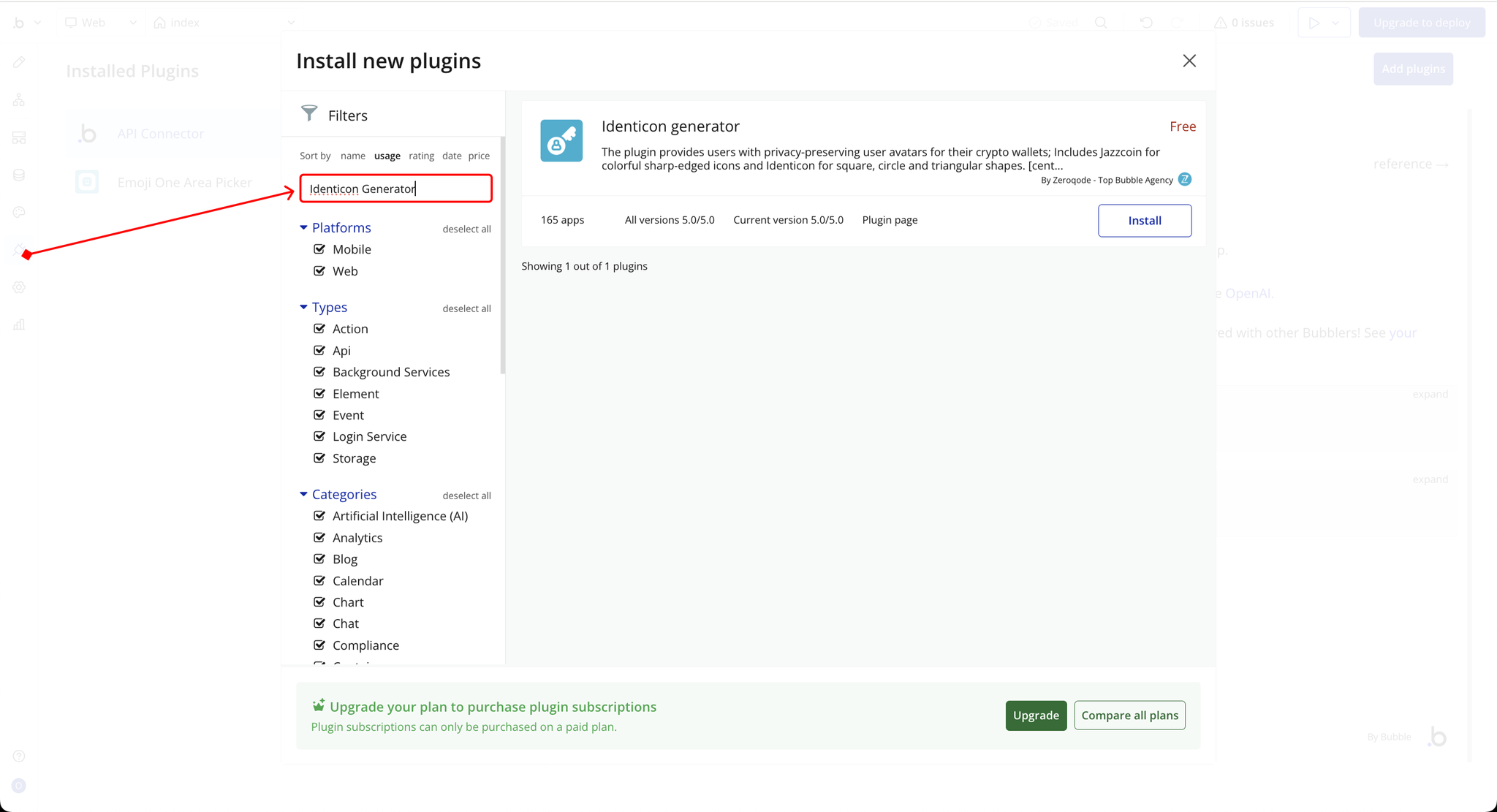Open the Settings gear sidebar icon
This screenshot has height=812, width=1497.
tap(19, 287)
